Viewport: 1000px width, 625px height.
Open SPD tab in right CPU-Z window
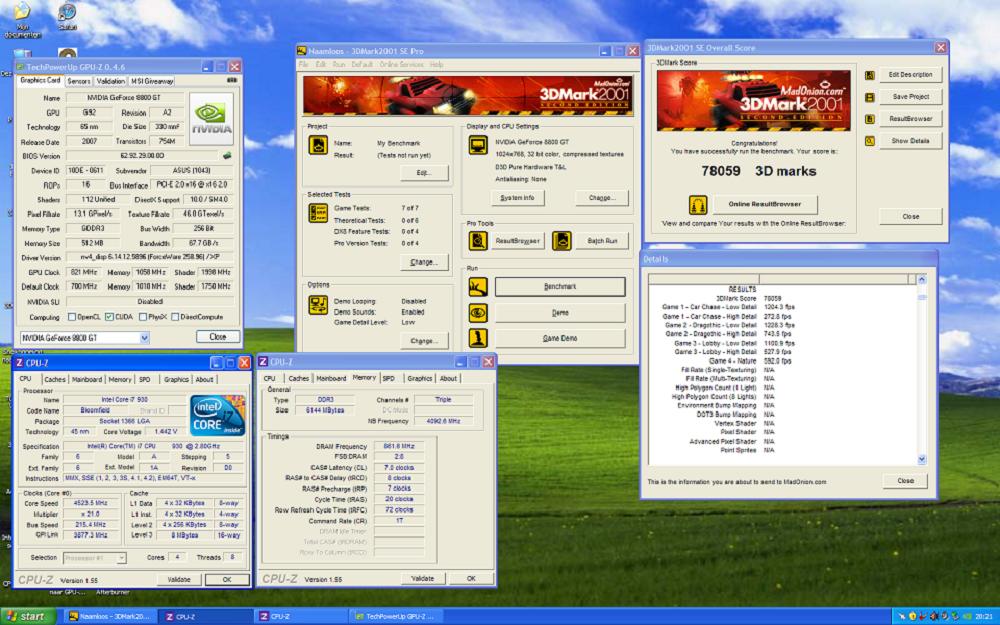click(x=388, y=378)
